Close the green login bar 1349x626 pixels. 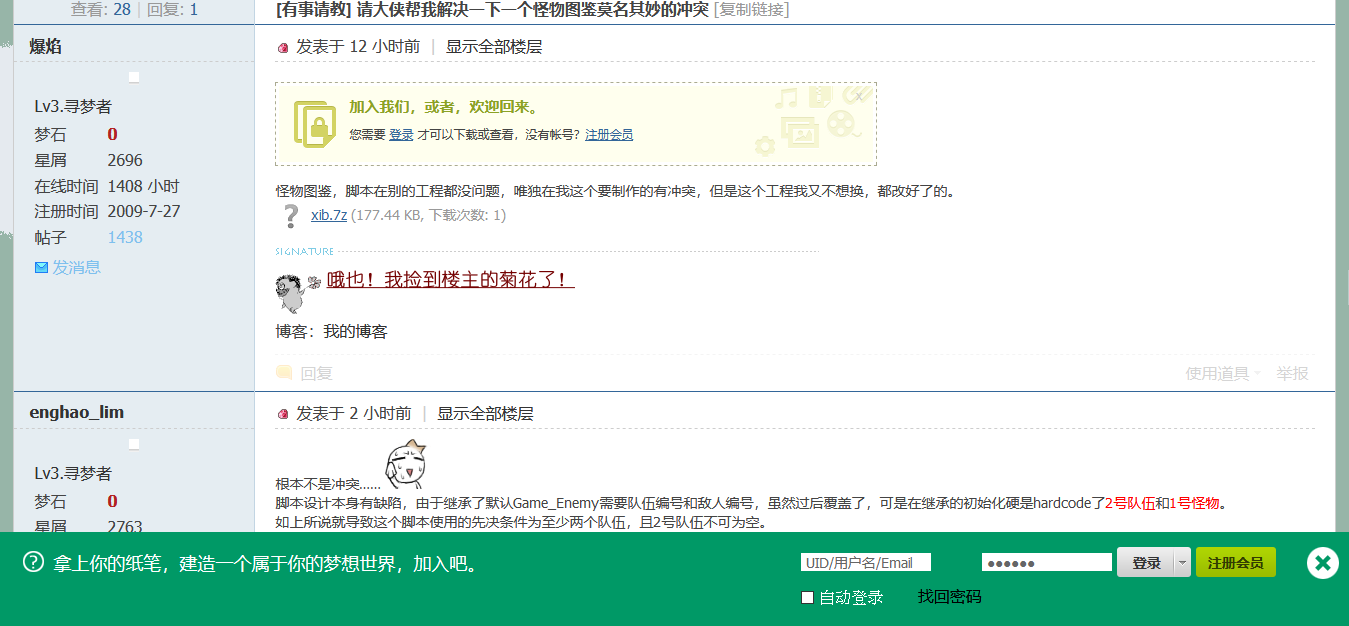(1322, 564)
